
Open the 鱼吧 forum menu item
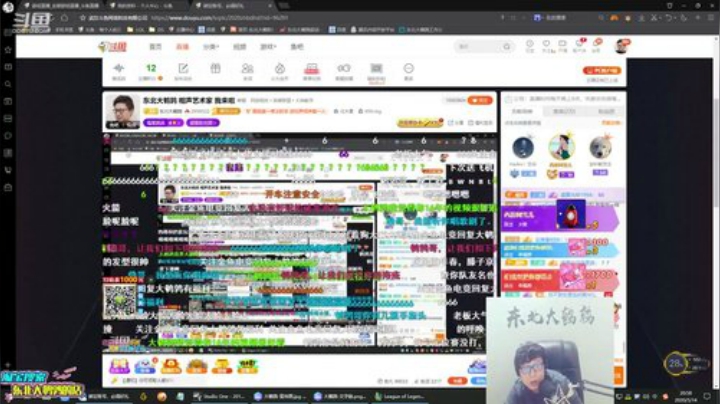(x=297, y=46)
